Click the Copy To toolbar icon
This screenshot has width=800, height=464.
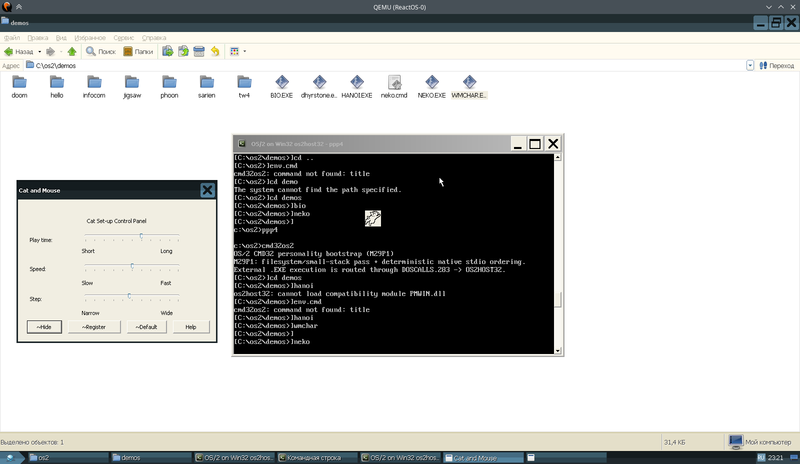183,52
